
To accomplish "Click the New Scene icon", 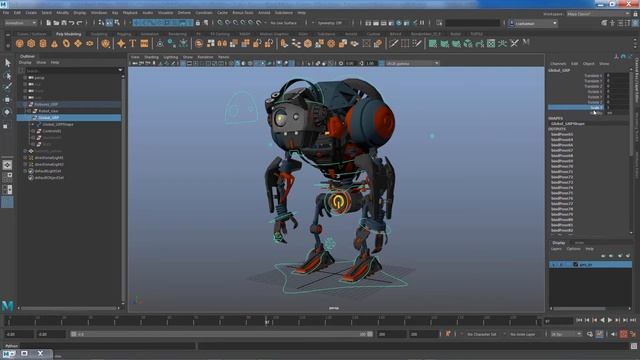I will click(x=48, y=23).
